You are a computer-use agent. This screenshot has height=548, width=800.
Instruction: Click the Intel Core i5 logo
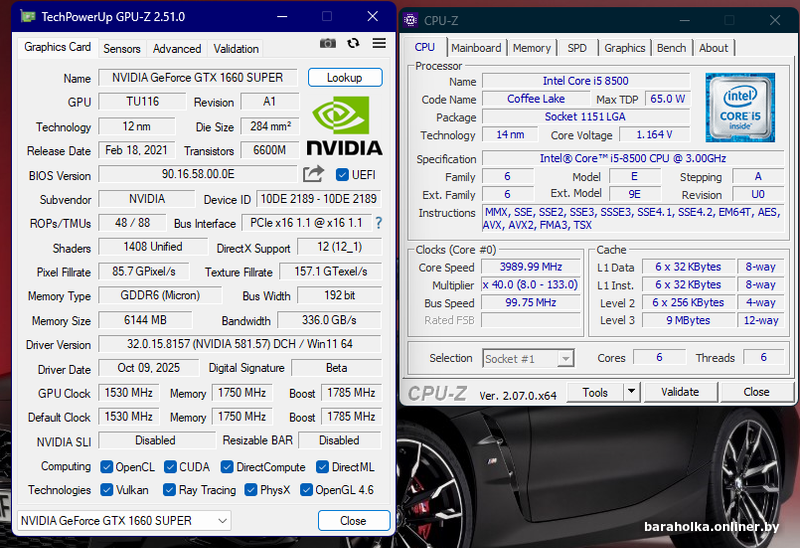click(x=740, y=108)
